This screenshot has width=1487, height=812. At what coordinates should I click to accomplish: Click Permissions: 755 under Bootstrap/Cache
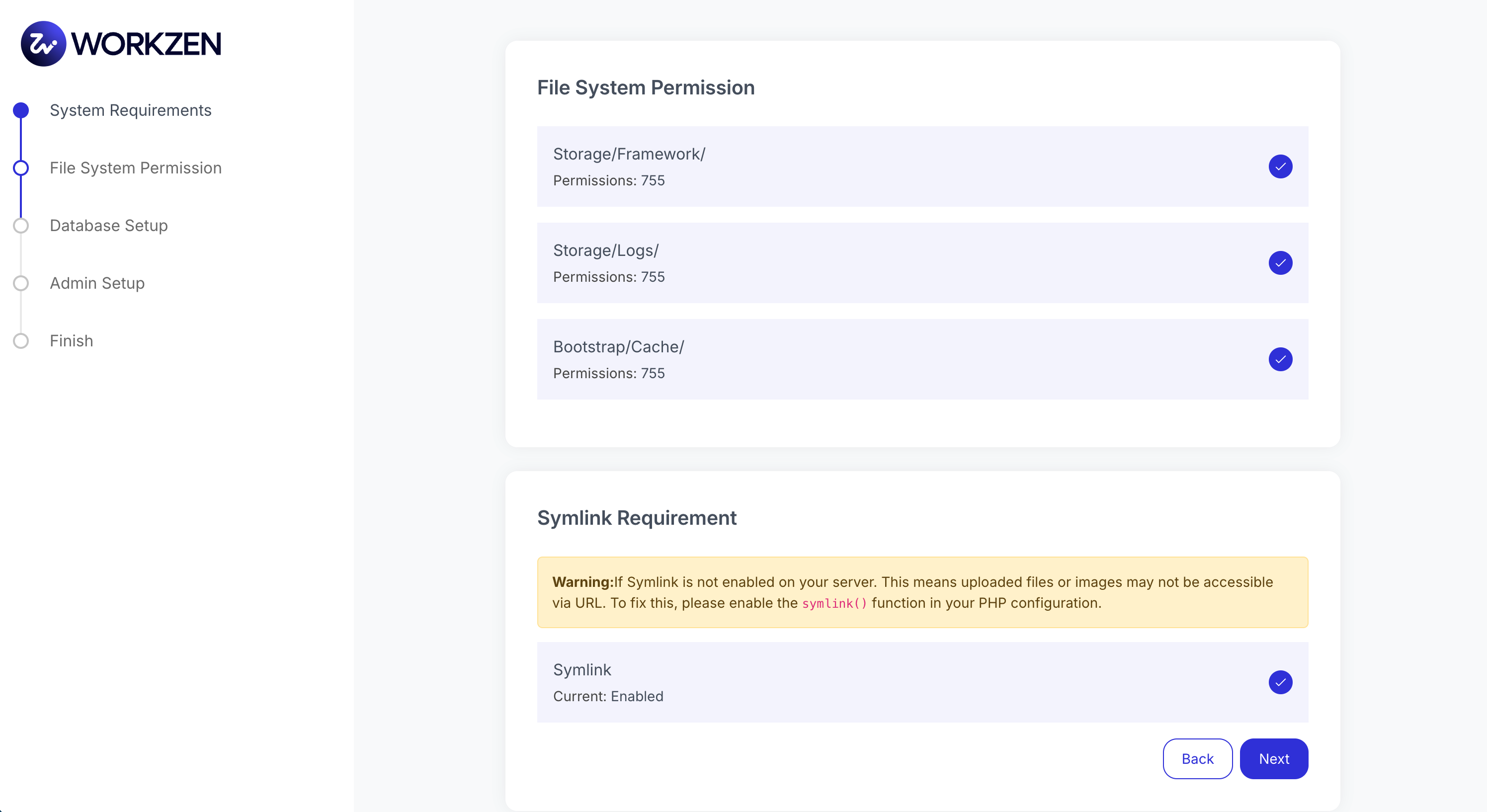[x=608, y=373]
